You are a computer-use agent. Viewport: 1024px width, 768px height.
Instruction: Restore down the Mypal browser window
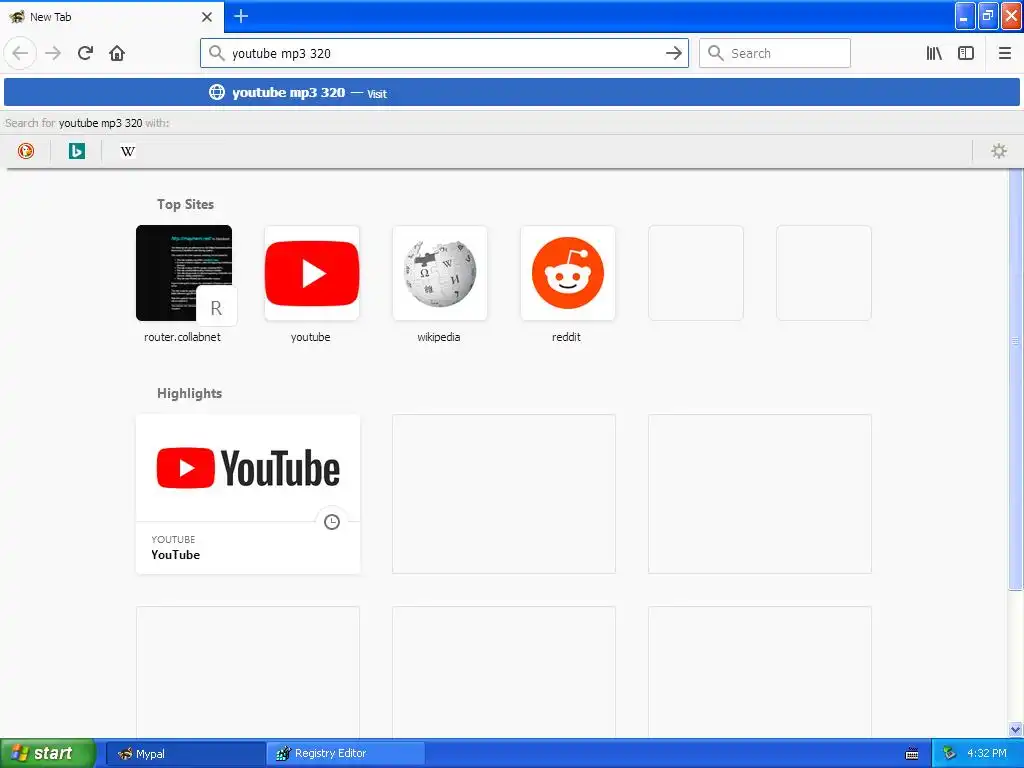(x=988, y=16)
